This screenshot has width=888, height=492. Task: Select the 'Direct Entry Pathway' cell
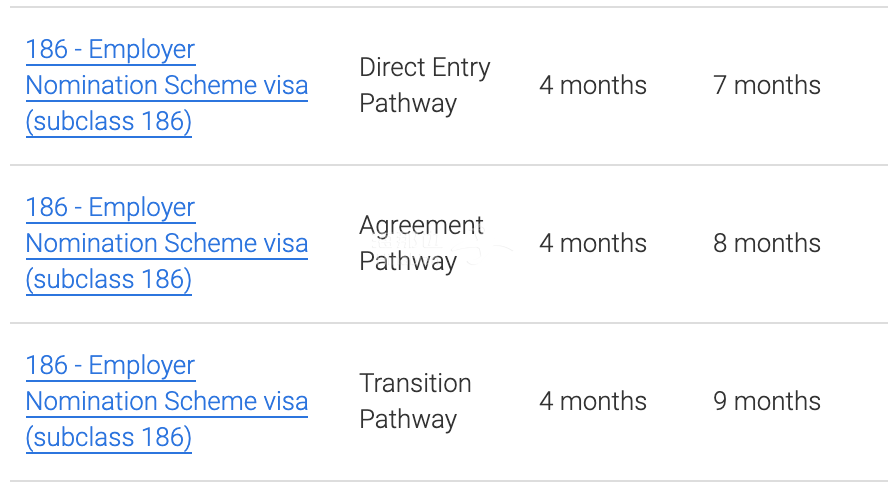pyautogui.click(x=424, y=85)
